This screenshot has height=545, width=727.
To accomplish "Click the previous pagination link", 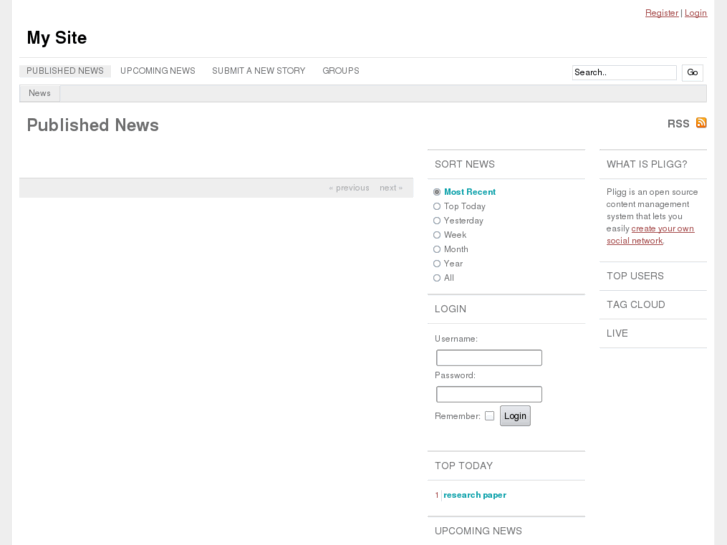I will 349,188.
